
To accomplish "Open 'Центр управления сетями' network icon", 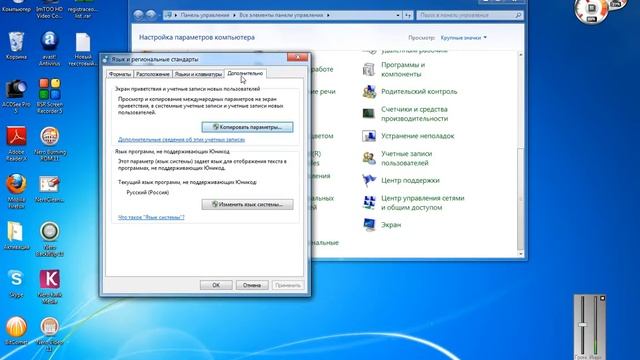I will tap(369, 202).
